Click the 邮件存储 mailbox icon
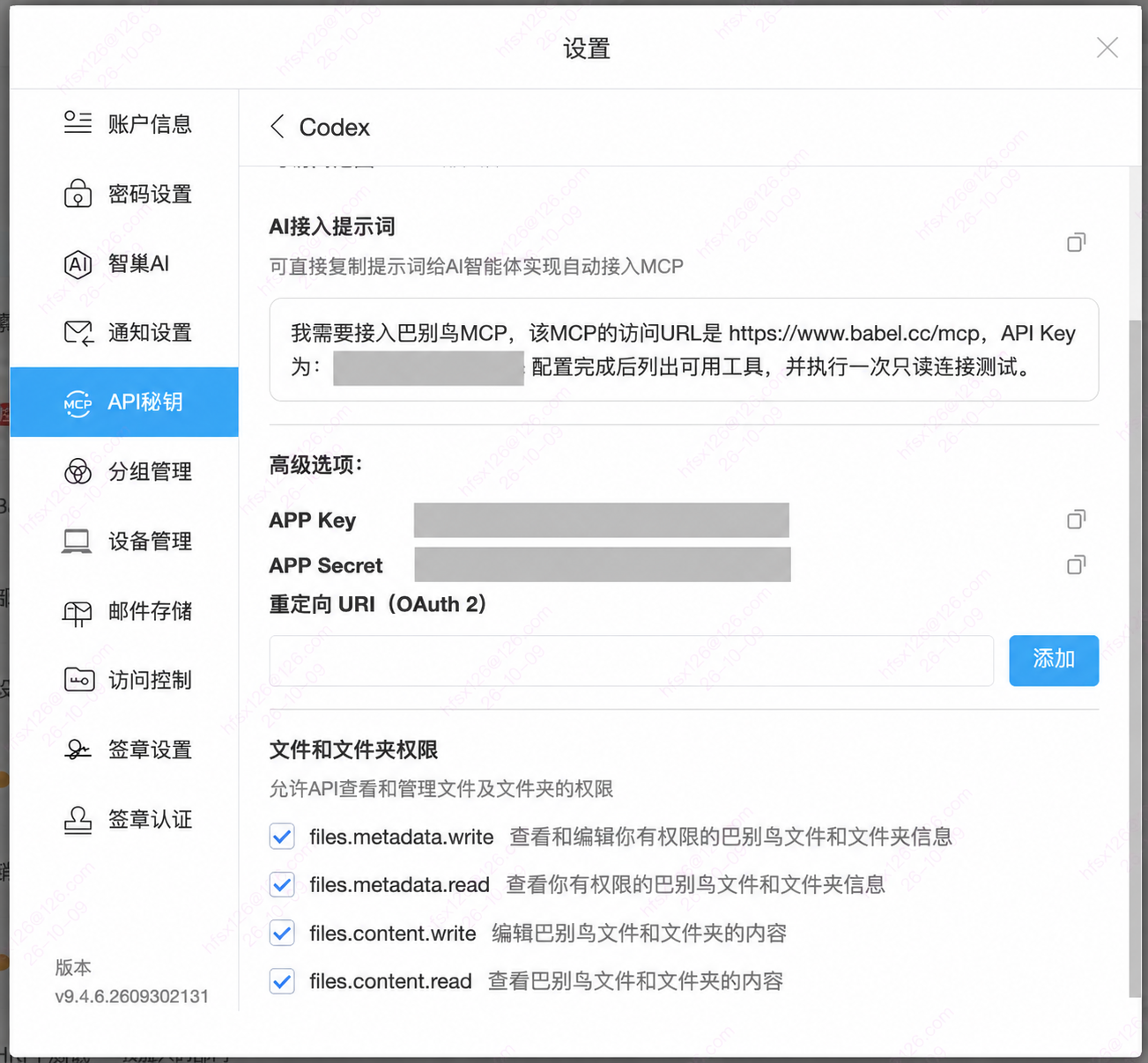 click(x=77, y=611)
